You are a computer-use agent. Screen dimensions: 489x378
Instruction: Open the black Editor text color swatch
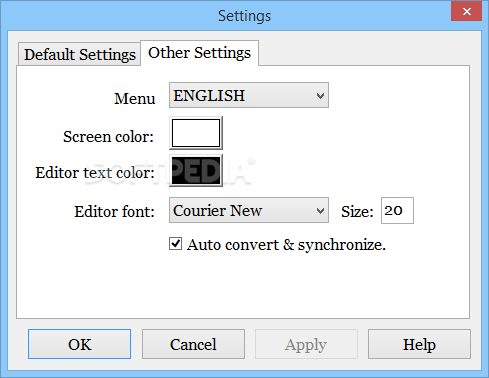point(196,171)
